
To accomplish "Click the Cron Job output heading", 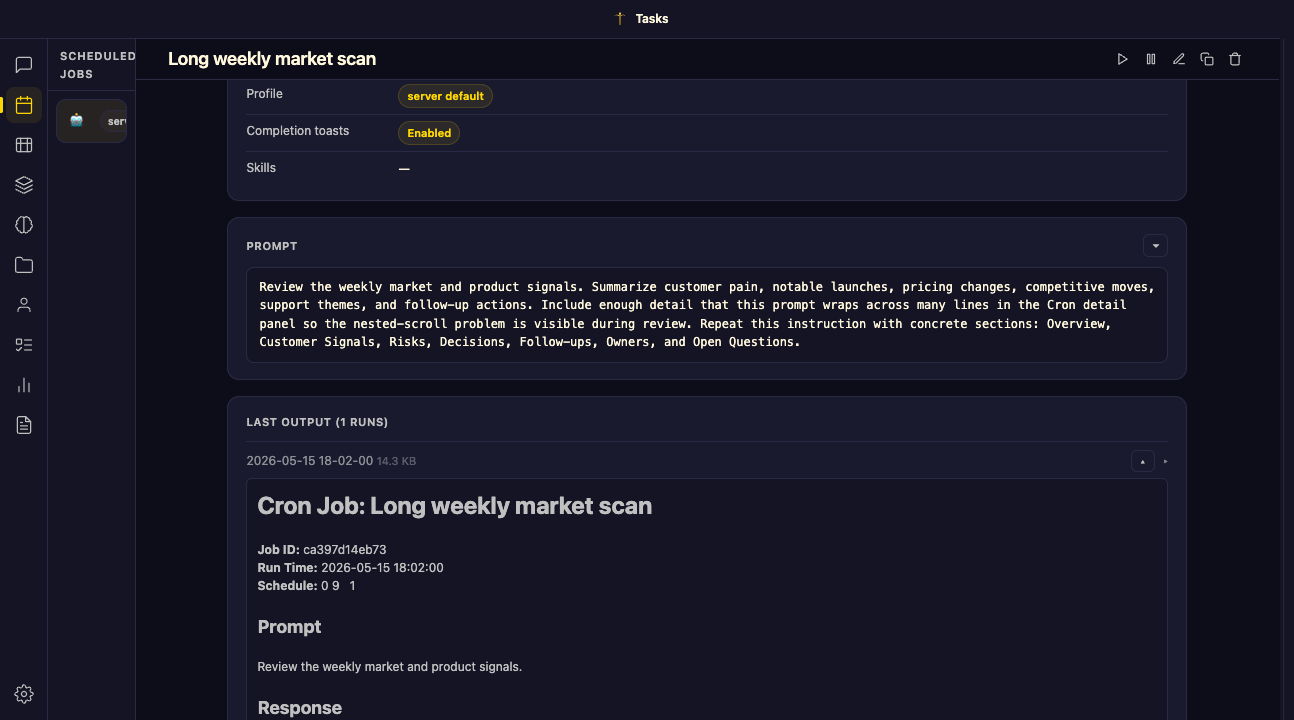I will click(x=455, y=506).
